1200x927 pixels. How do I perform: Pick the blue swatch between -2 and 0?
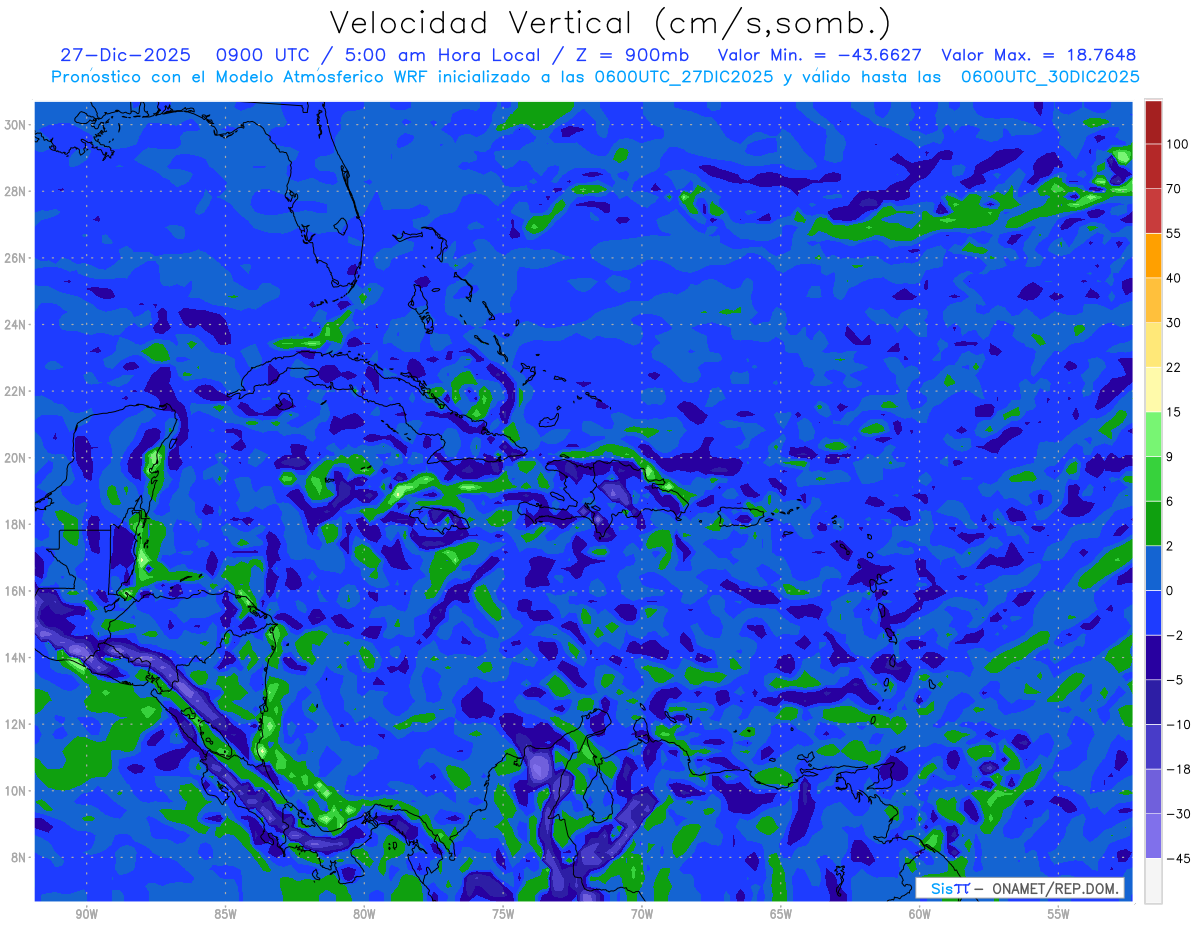tap(1153, 612)
